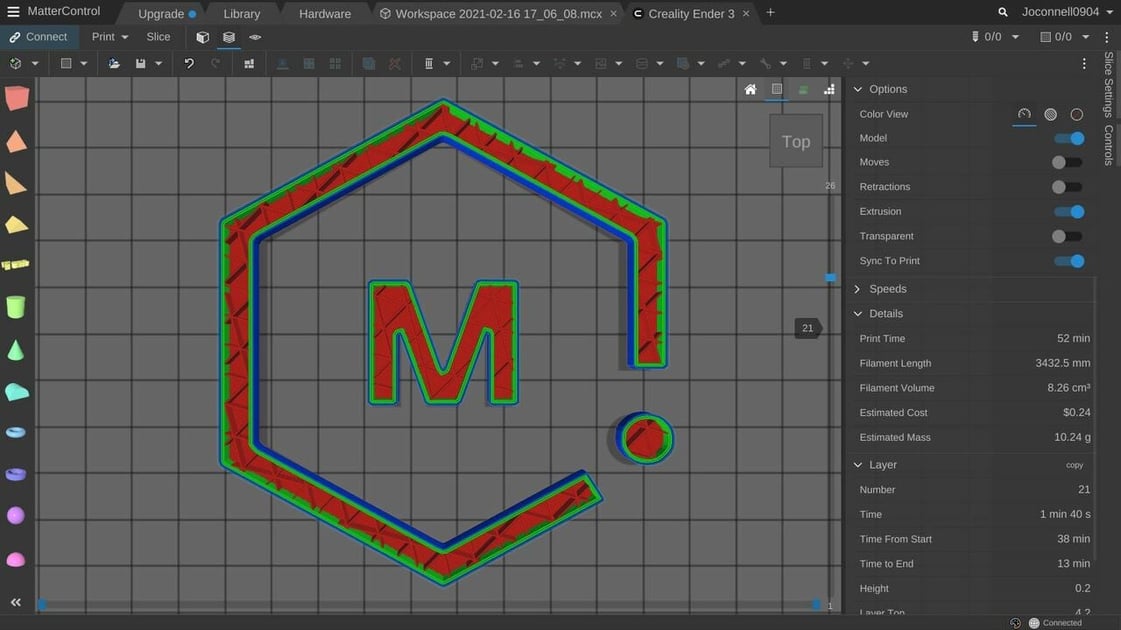Click the Connect button
Screen dimensions: 1121x630
tap(40, 36)
